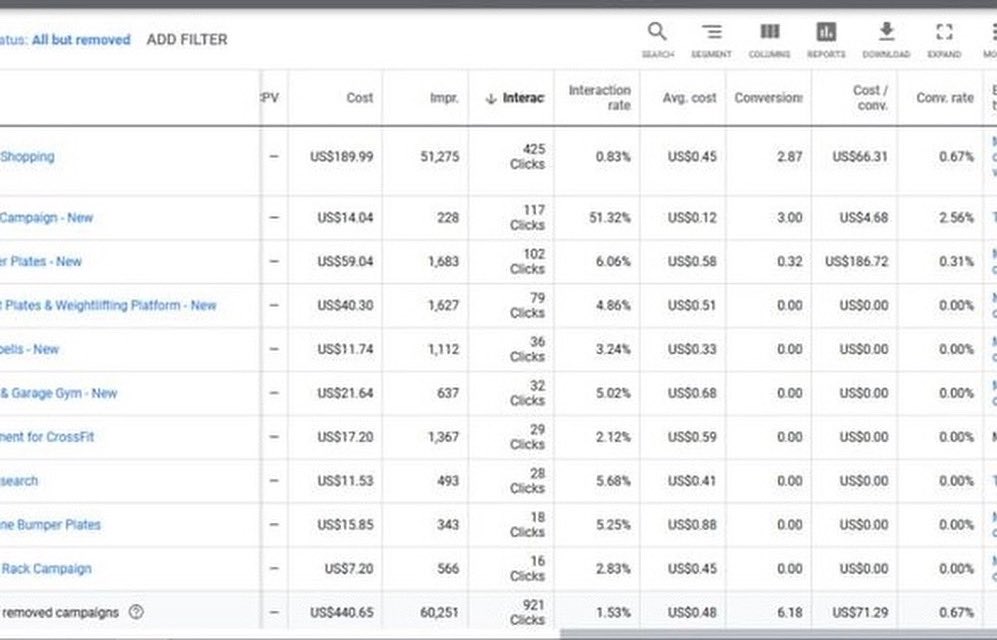Screen dimensions: 997x640
Task: Select the 6.06% interaction rate cell
Action: coord(613,261)
